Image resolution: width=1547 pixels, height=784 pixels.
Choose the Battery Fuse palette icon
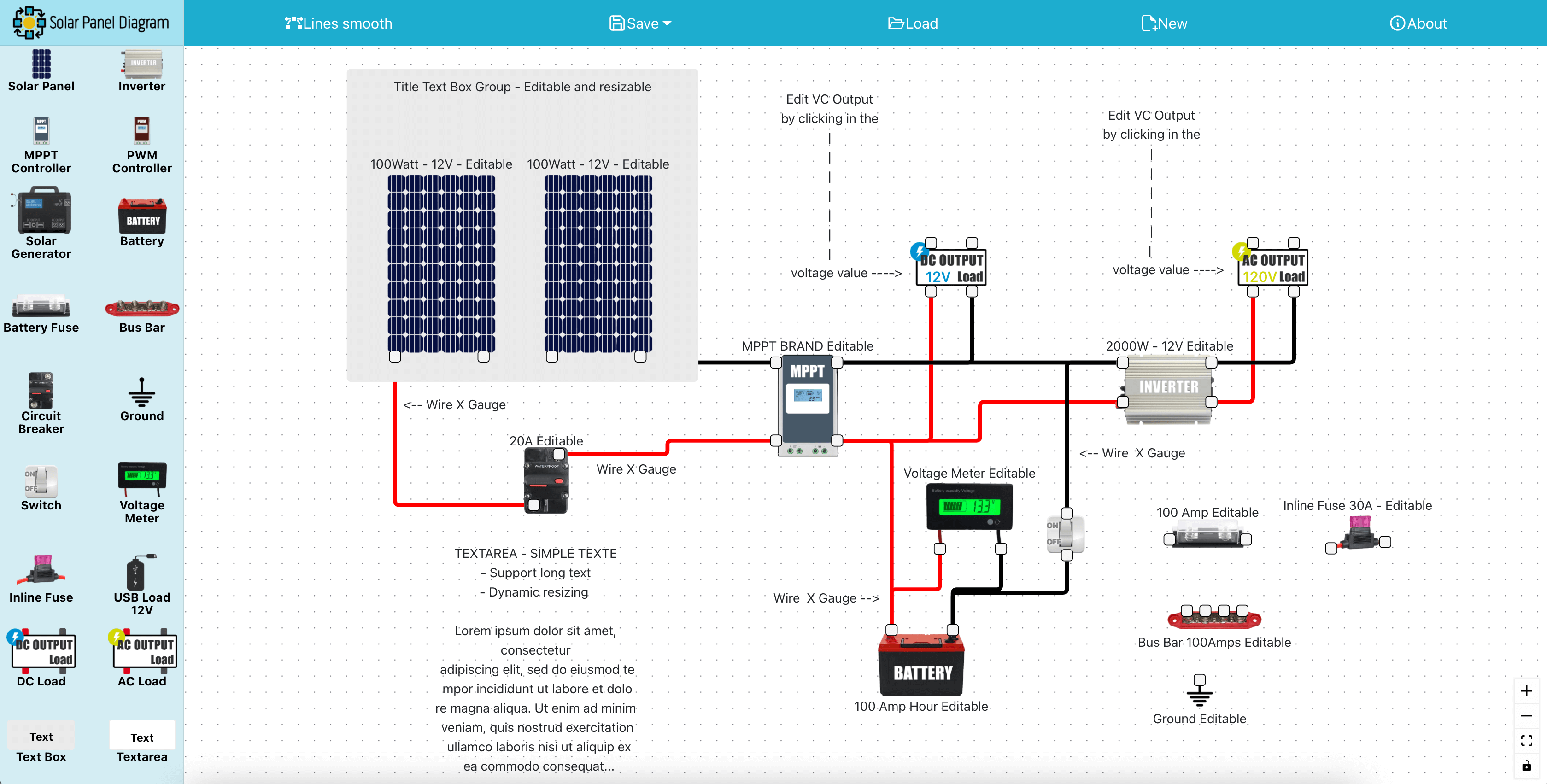(x=41, y=306)
